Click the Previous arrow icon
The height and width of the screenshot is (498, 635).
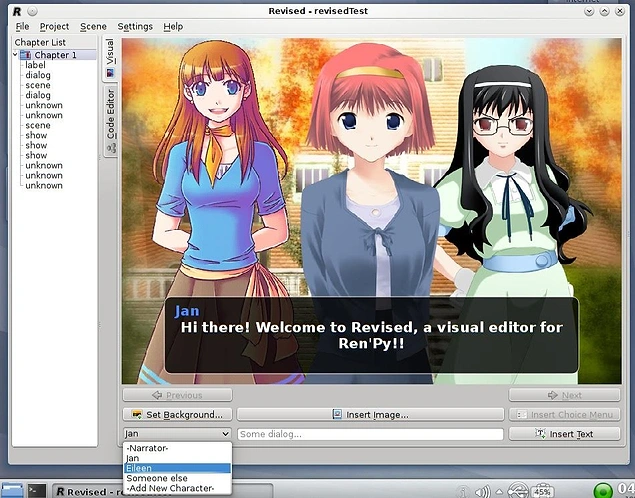tap(157, 395)
